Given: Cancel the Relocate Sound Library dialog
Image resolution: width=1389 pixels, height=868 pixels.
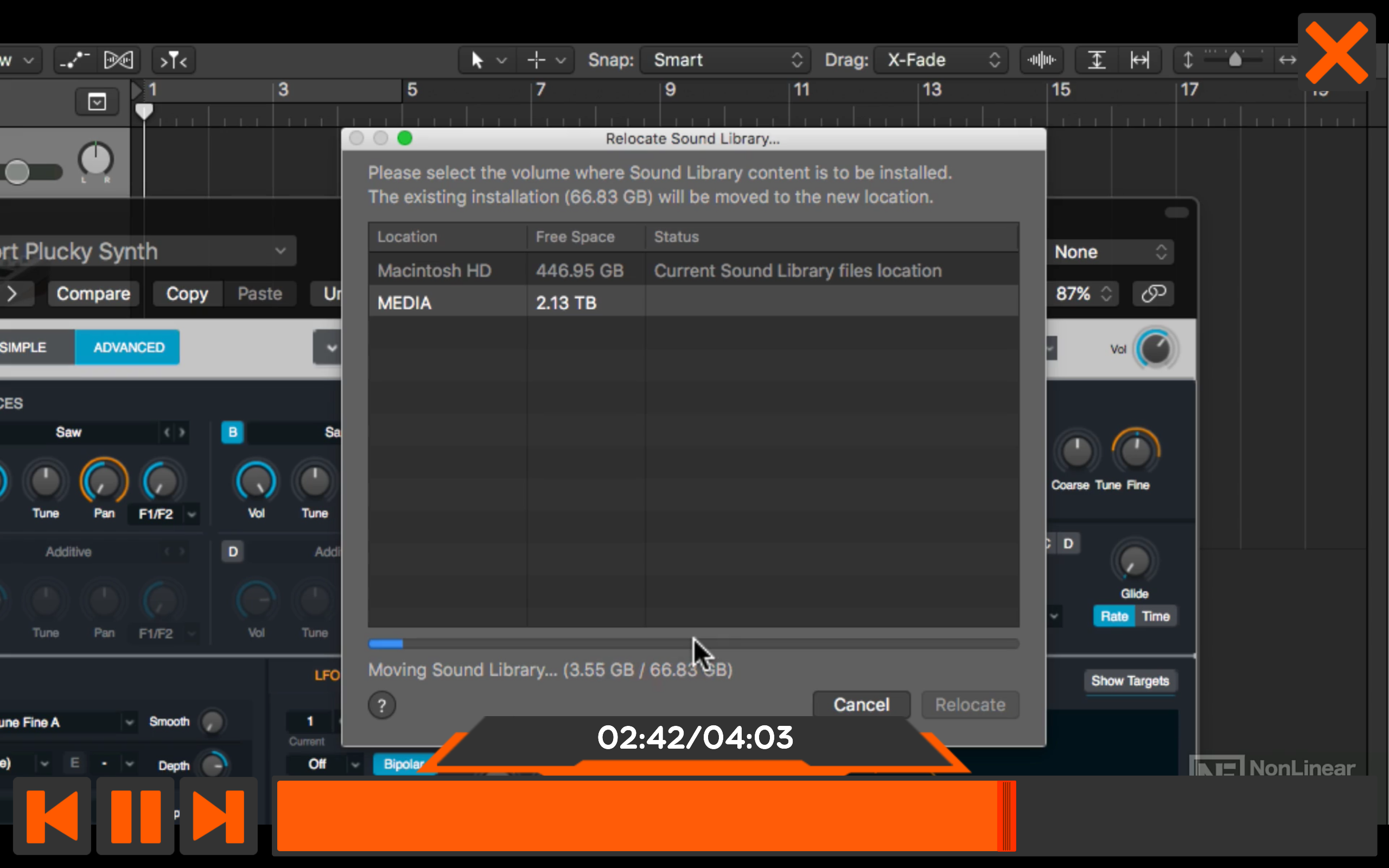Looking at the screenshot, I should [x=862, y=704].
